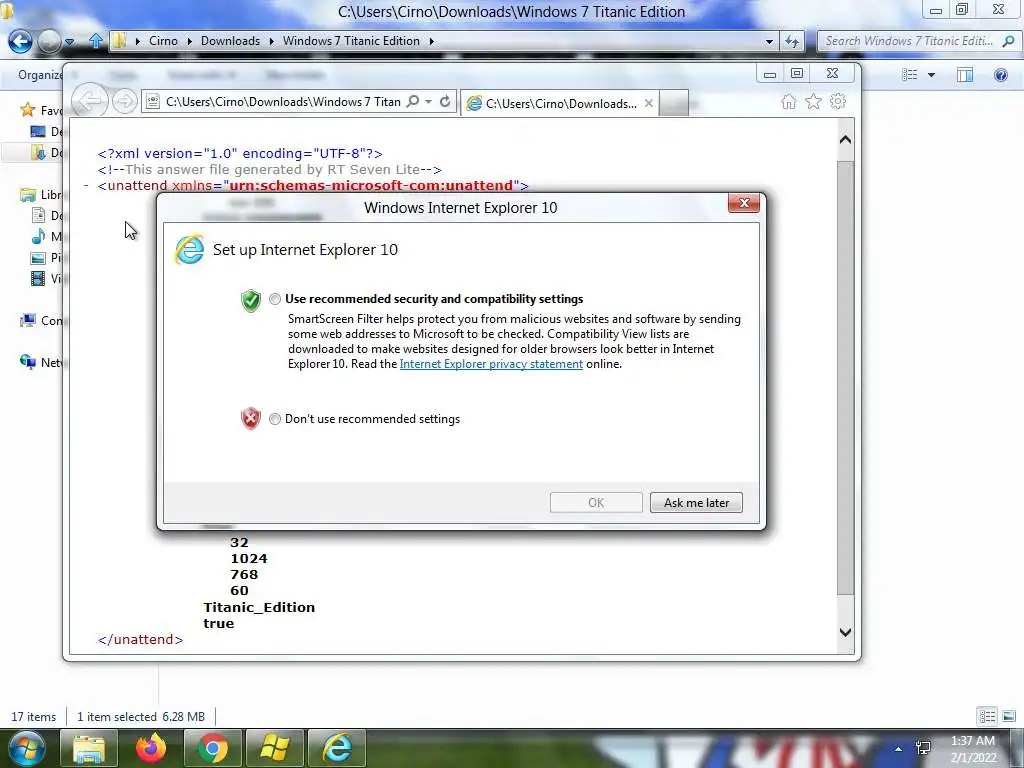Click Downloads in Explorer breadcrumb
The height and width of the screenshot is (768, 1024).
[230, 41]
